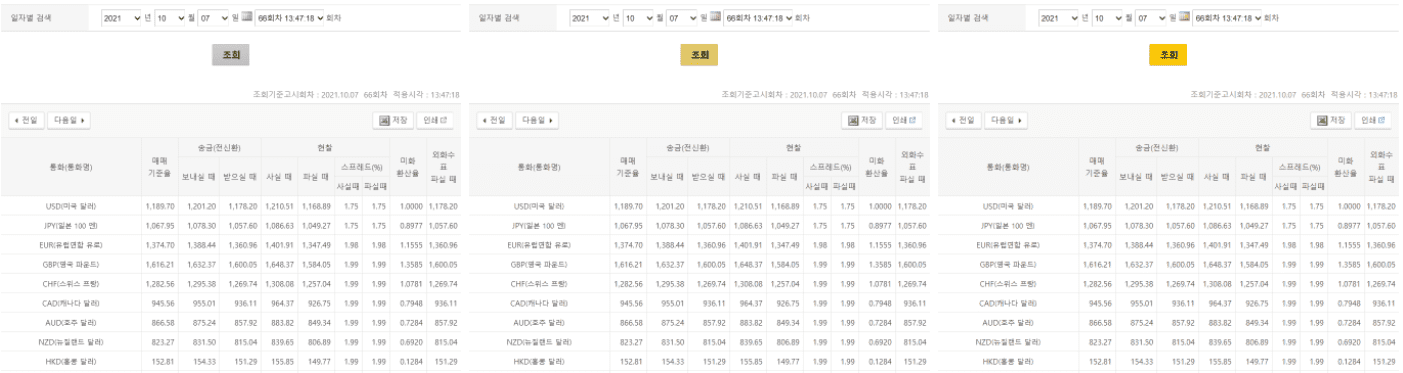Open day 07 dropdown in right panel
The height and width of the screenshot is (373, 1403).
(1150, 18)
